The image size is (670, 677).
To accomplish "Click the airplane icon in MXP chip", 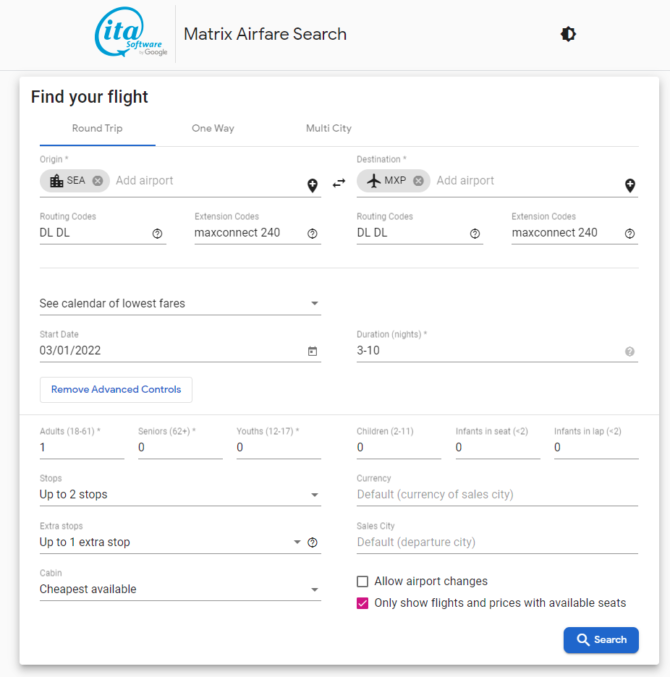I will click(x=374, y=180).
